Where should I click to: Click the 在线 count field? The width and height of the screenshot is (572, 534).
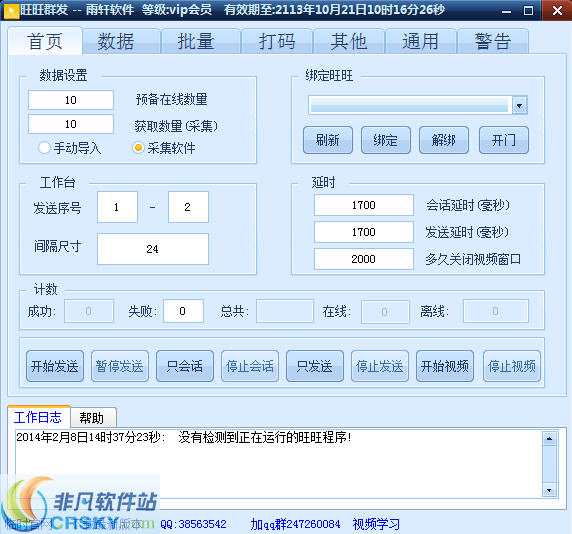pos(385,312)
